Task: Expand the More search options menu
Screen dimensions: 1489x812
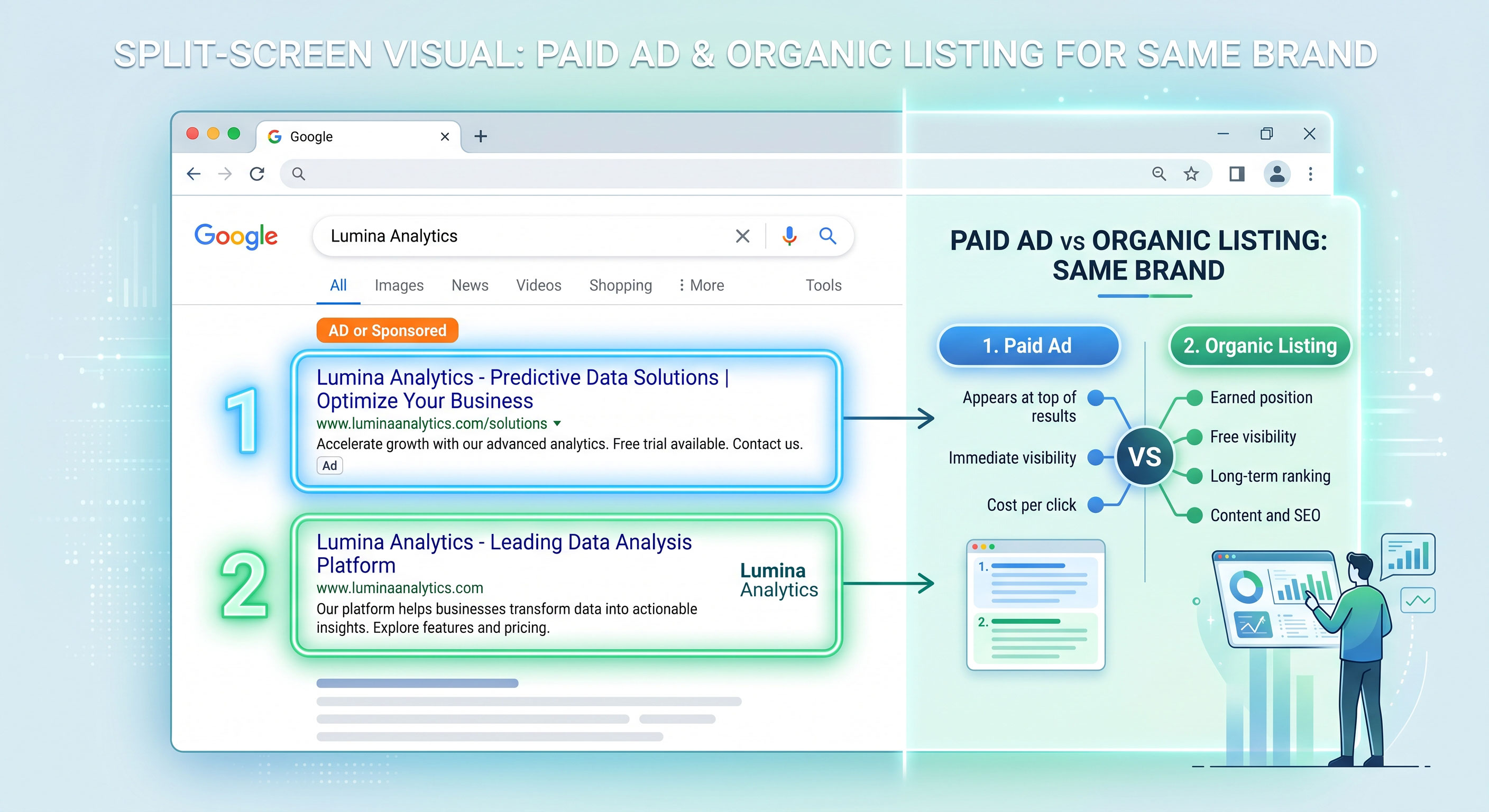Action: 702,285
